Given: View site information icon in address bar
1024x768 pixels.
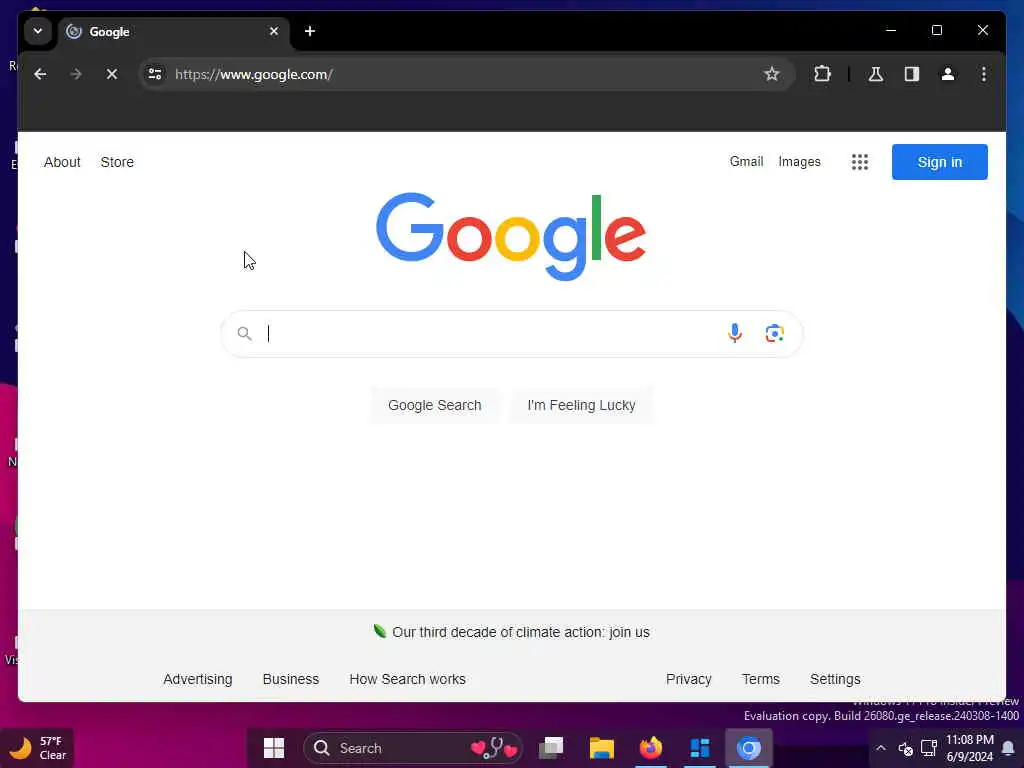Looking at the screenshot, I should (155, 74).
